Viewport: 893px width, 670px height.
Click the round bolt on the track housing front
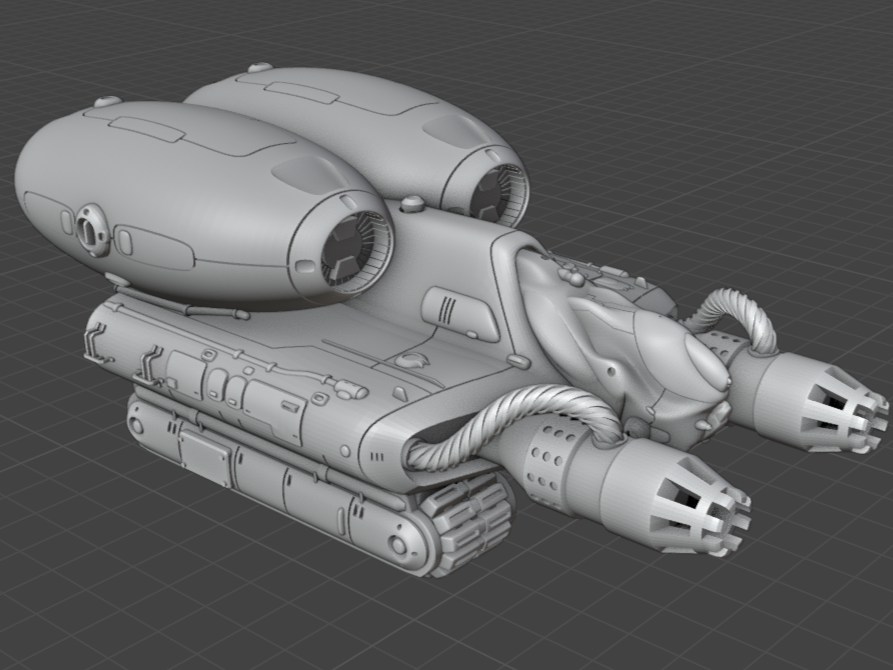coord(400,545)
